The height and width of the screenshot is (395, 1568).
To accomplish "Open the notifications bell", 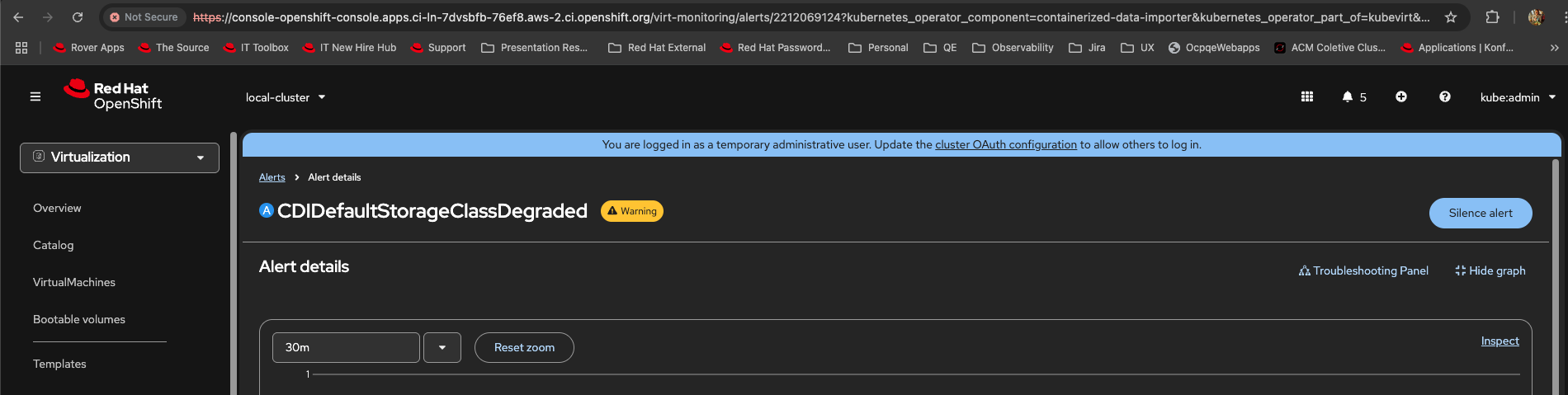I will 1348,96.
